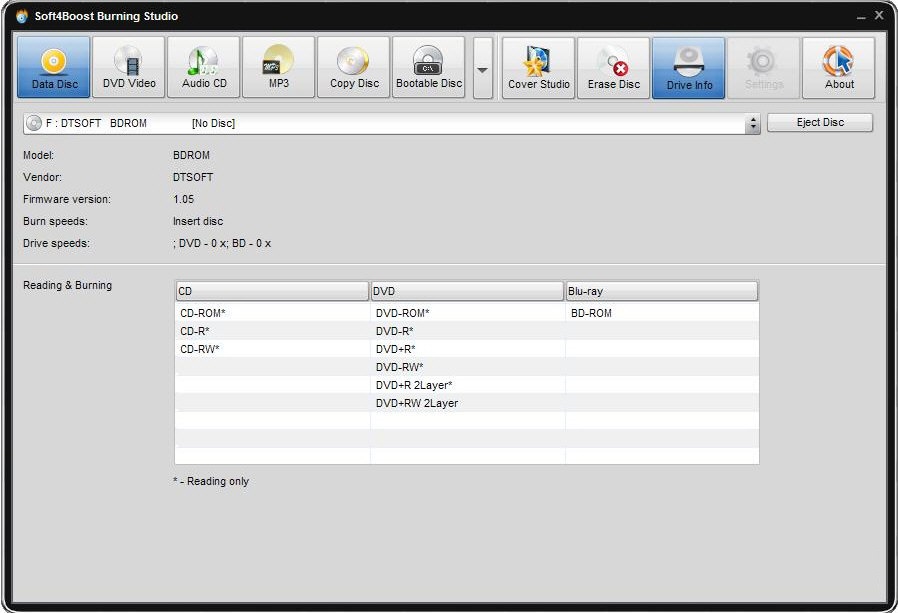Select the BD-ROM entry in the table

tap(591, 313)
